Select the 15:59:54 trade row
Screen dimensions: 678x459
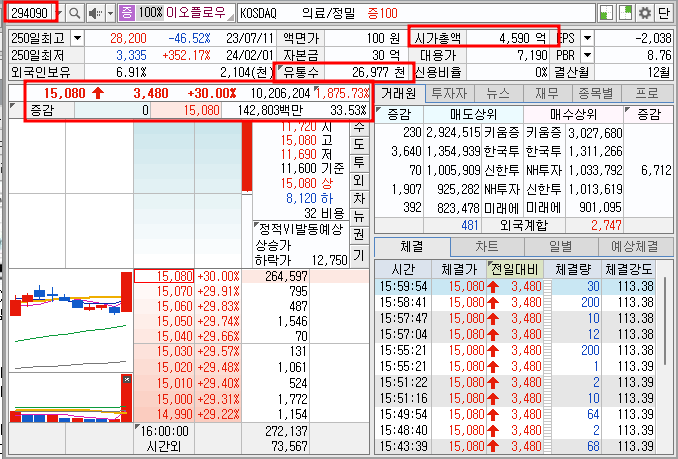coord(515,287)
